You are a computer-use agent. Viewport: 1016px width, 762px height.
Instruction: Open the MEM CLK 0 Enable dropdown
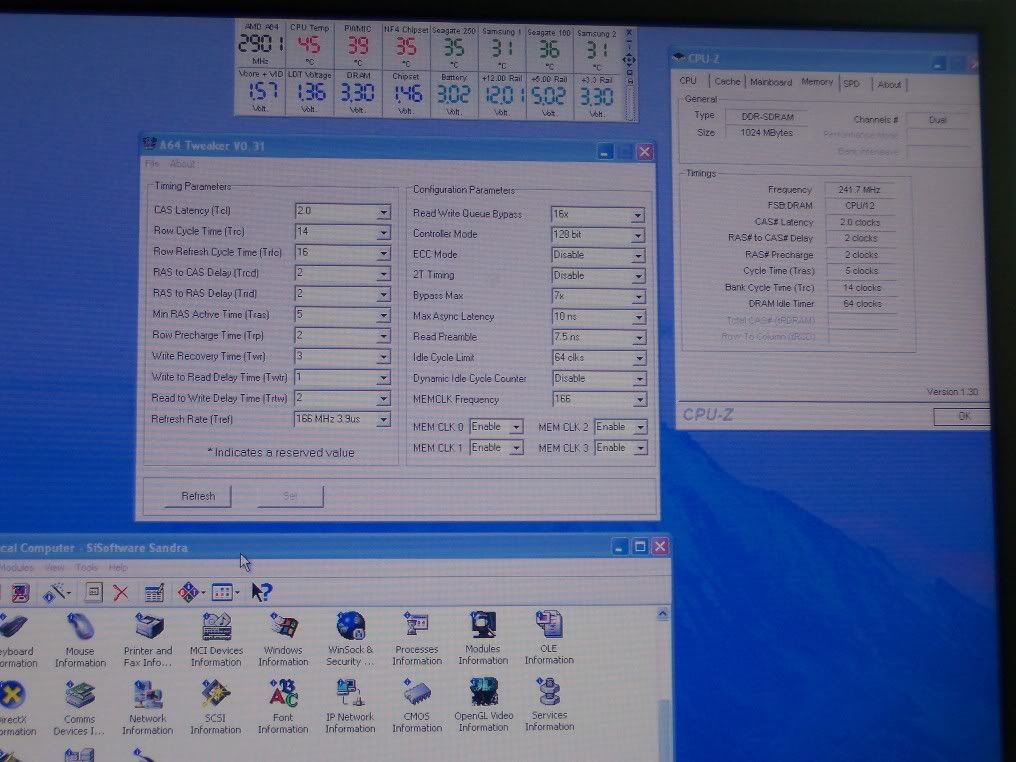pos(516,428)
